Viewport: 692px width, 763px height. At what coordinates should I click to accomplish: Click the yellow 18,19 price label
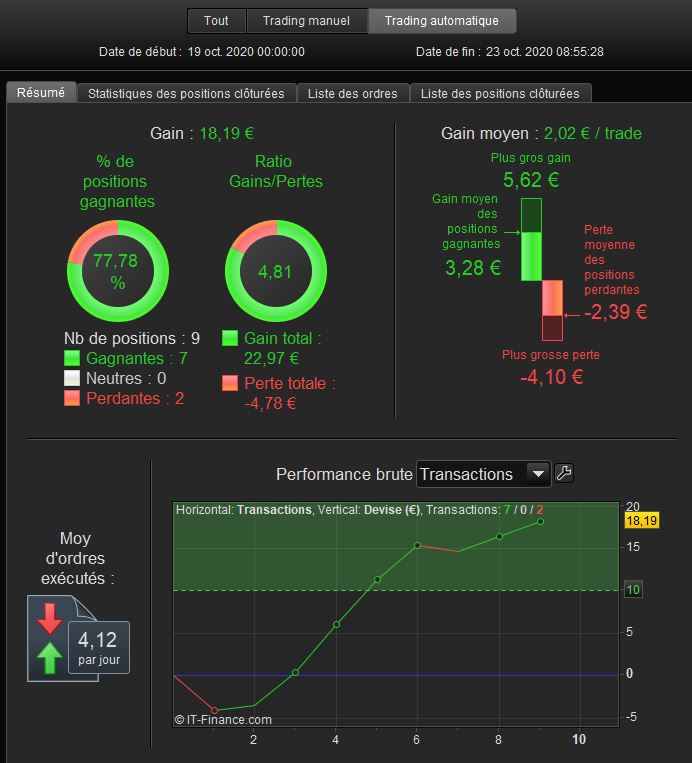(x=641, y=521)
